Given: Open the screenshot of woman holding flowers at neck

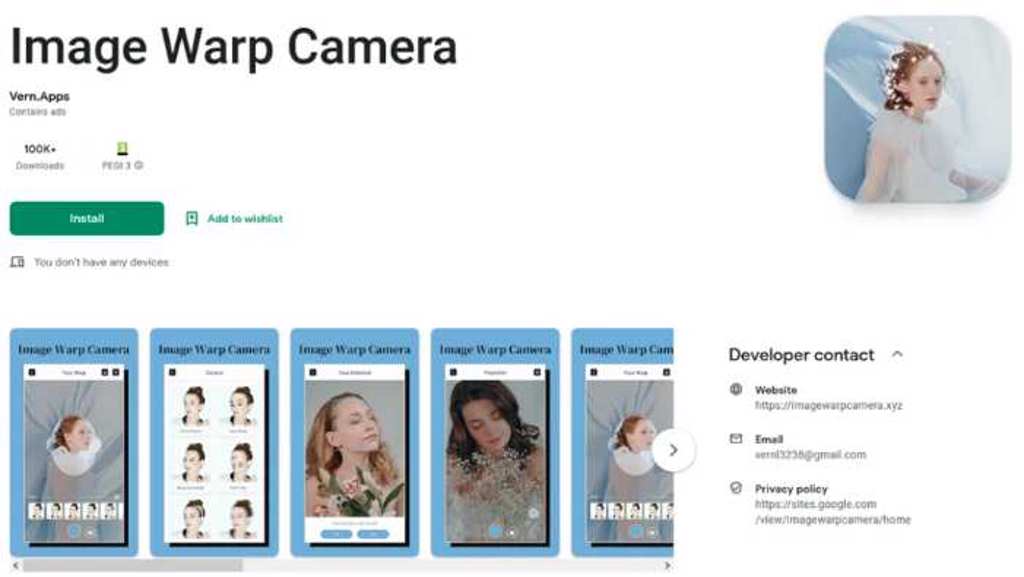Looking at the screenshot, I should tap(355, 443).
